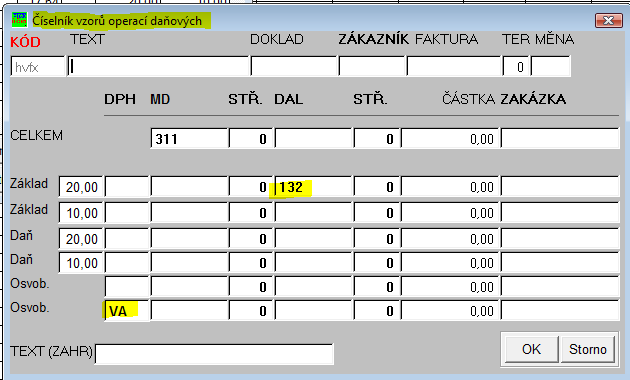630x380 pixels.
Task: Click the second Daň ČÁSTKA field
Action: click(450, 263)
